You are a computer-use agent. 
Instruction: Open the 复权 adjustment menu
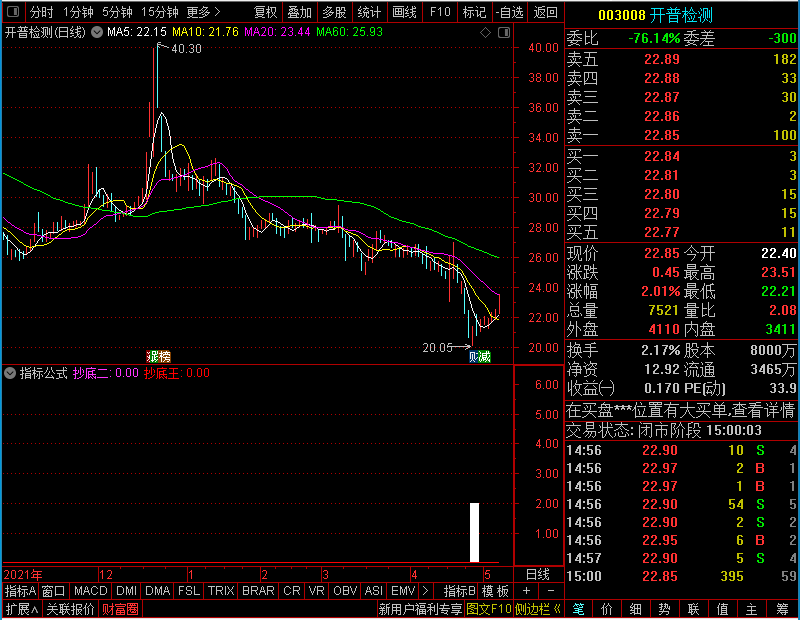click(x=265, y=12)
